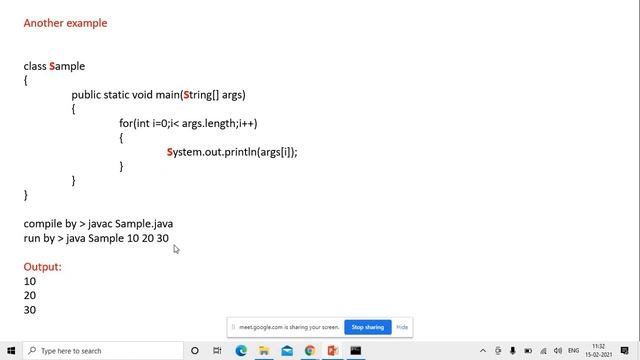The width and height of the screenshot is (640, 360).
Task: Click output value 20
Action: pyautogui.click(x=30, y=296)
